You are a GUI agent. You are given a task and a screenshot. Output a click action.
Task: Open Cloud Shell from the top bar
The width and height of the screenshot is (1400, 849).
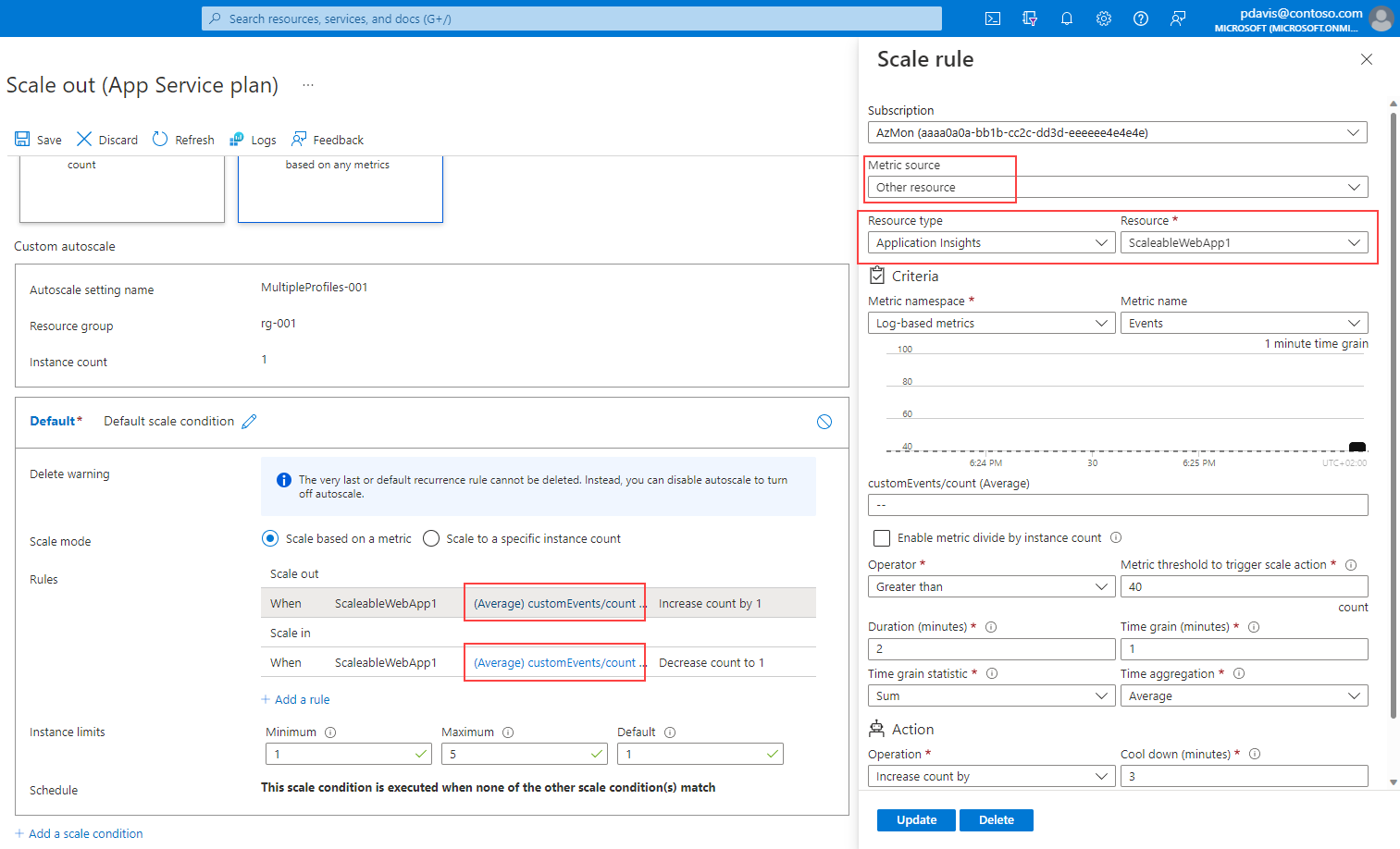(x=993, y=18)
